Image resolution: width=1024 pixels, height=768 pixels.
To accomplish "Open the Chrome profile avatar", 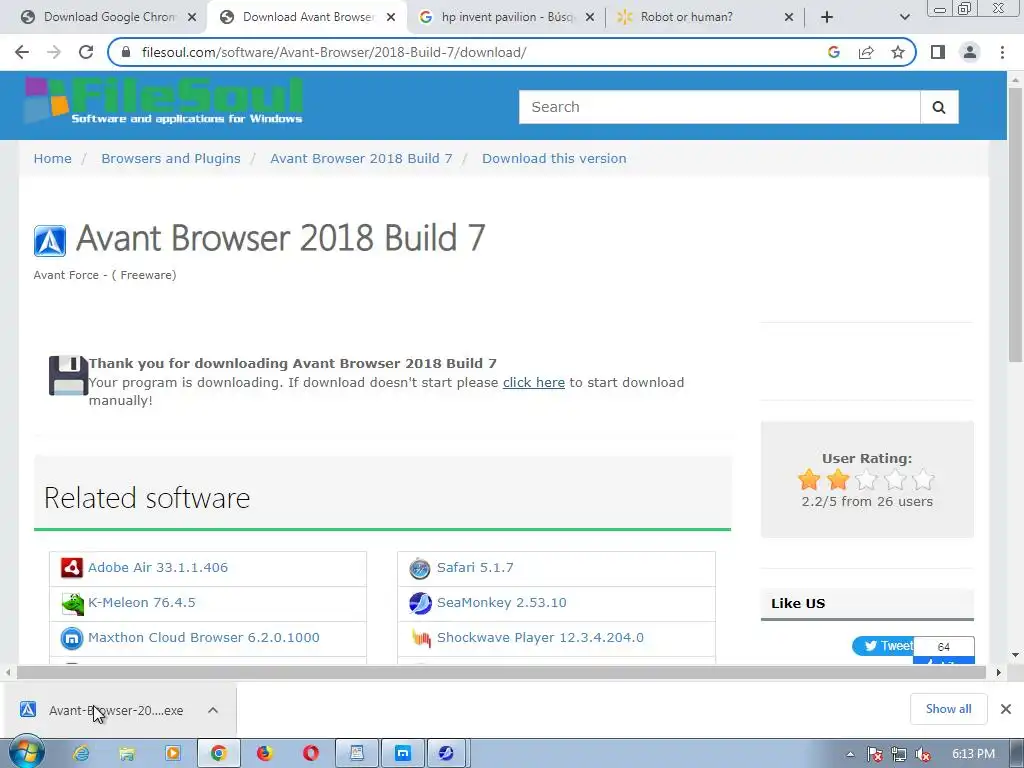I will tap(970, 52).
